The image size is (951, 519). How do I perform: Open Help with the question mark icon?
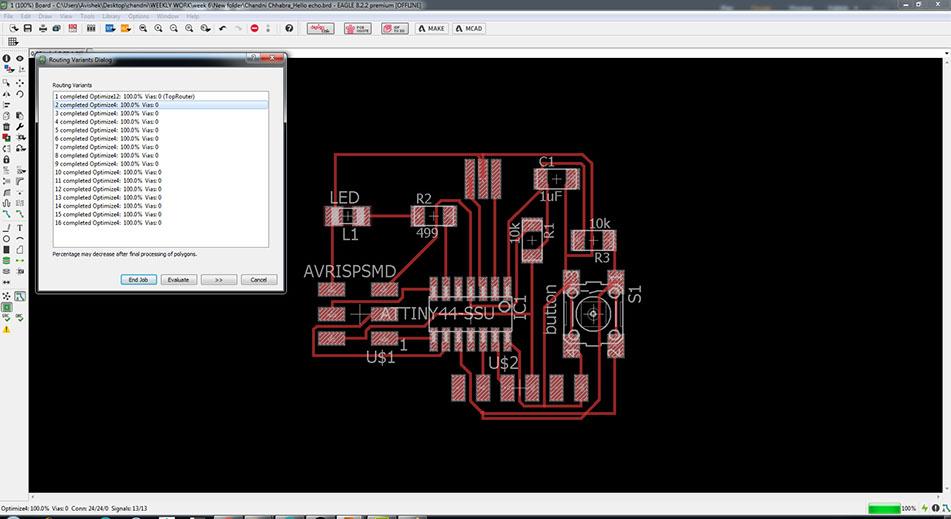point(289,28)
